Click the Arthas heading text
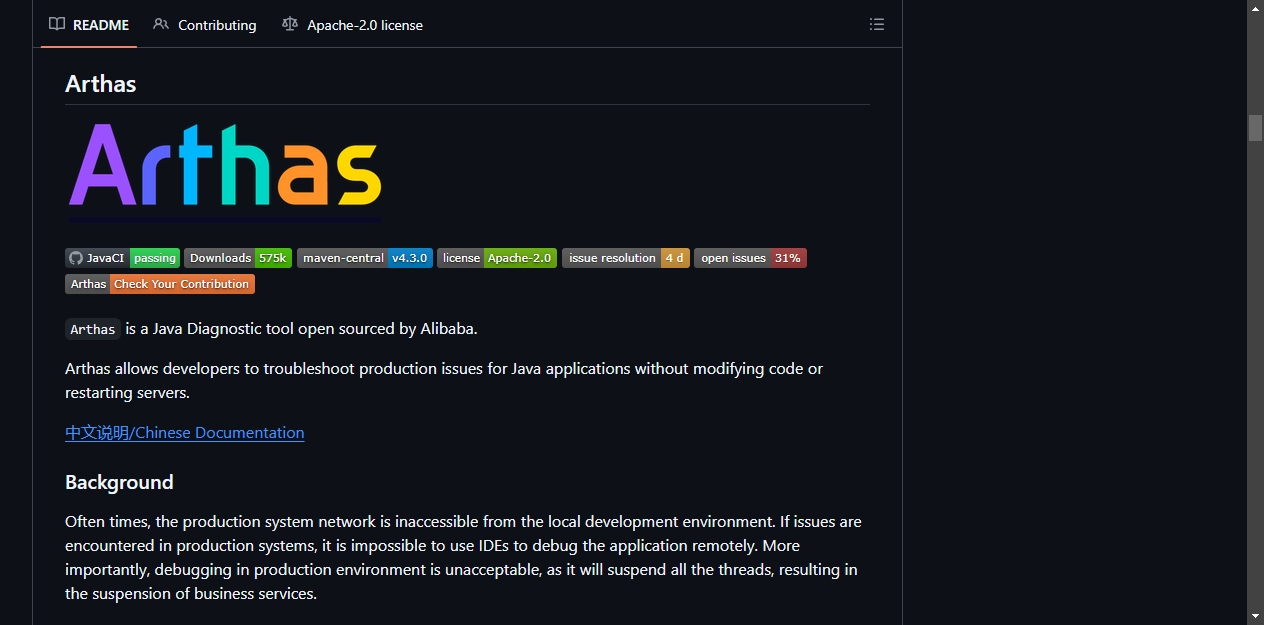This screenshot has width=1264, height=625. click(101, 84)
